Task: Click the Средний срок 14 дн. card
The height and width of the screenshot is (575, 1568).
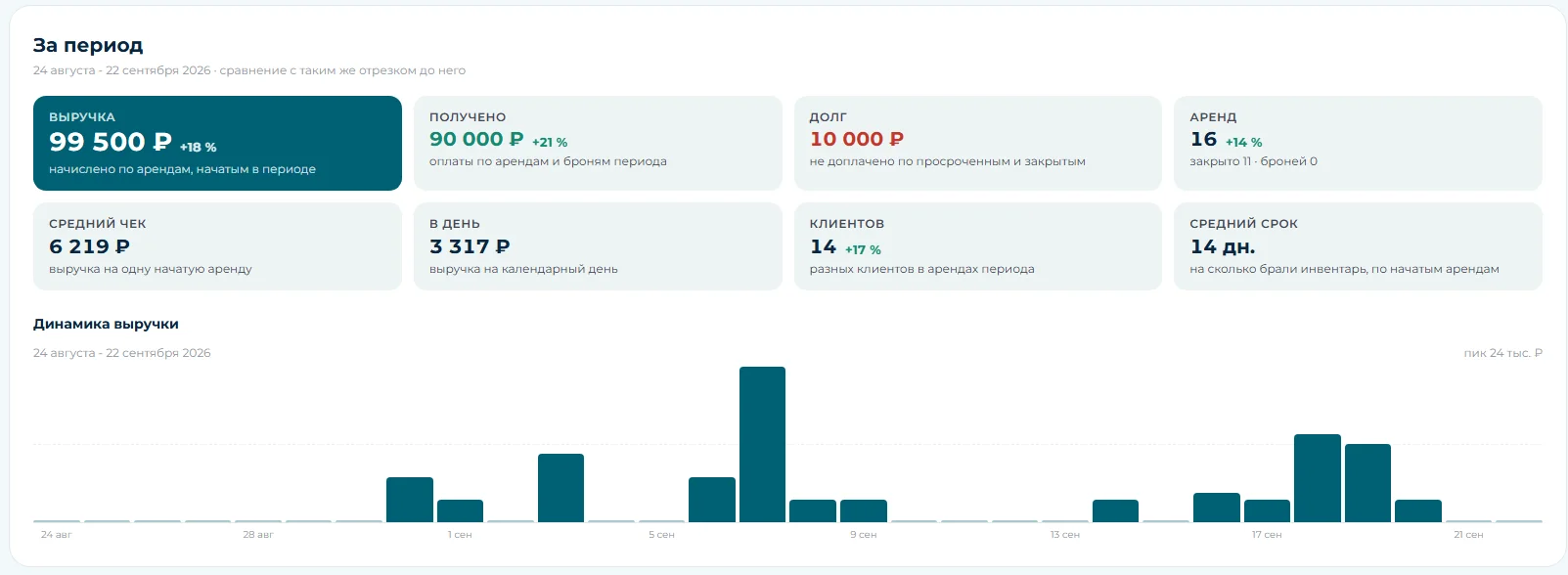Action: (x=1358, y=246)
